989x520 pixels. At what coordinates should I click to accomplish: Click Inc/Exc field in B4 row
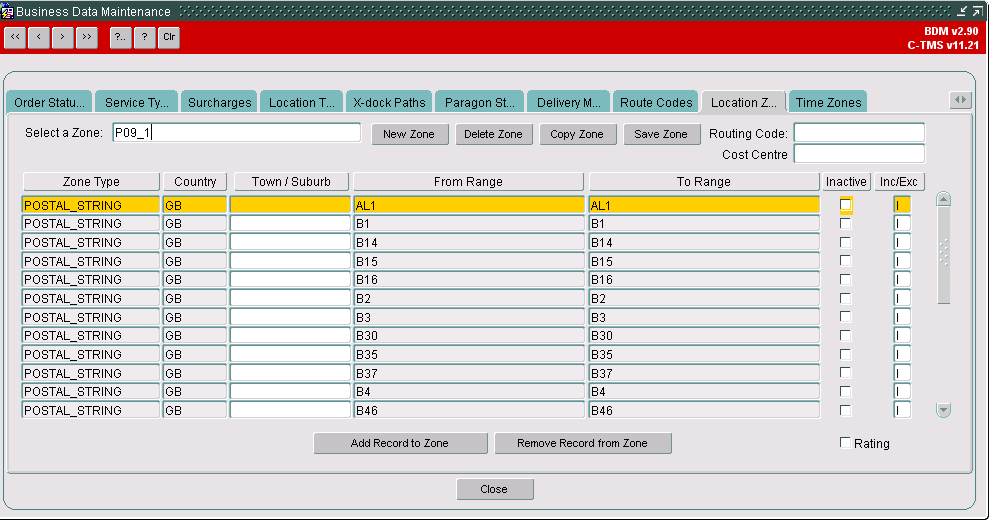(x=902, y=391)
